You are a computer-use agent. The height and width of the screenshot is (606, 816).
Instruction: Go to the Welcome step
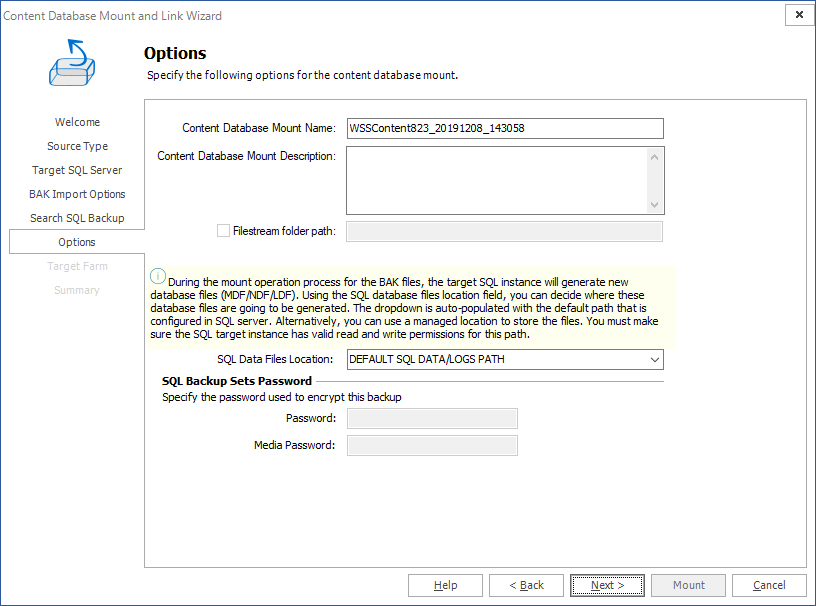(x=77, y=122)
